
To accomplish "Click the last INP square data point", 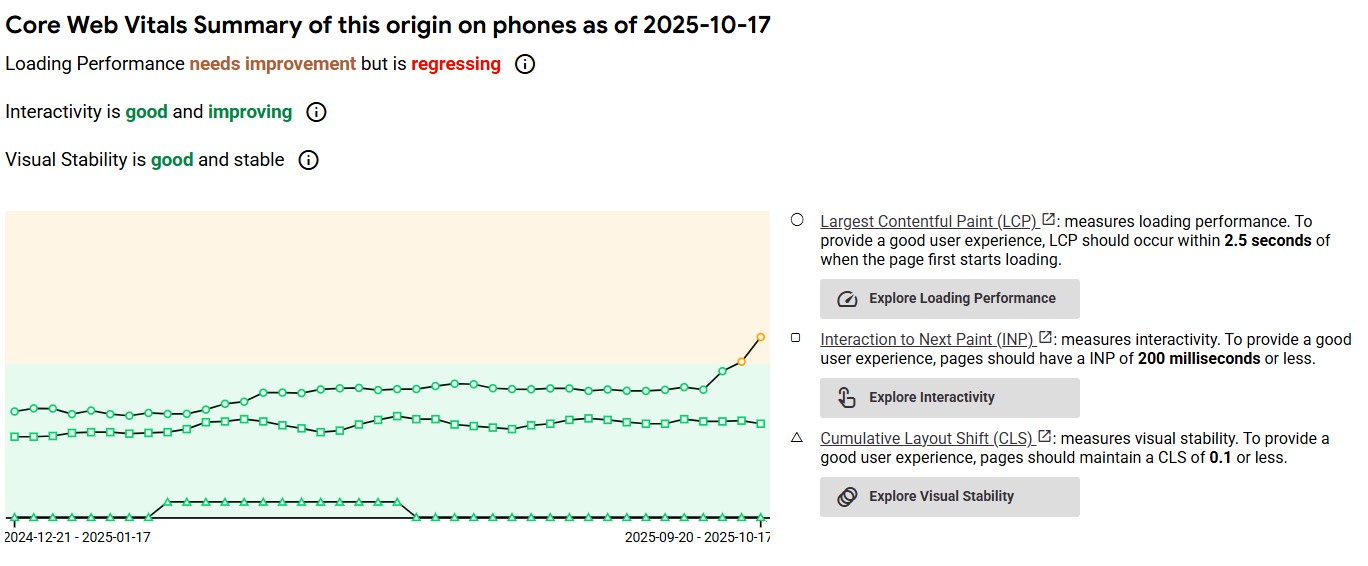I will [x=761, y=424].
